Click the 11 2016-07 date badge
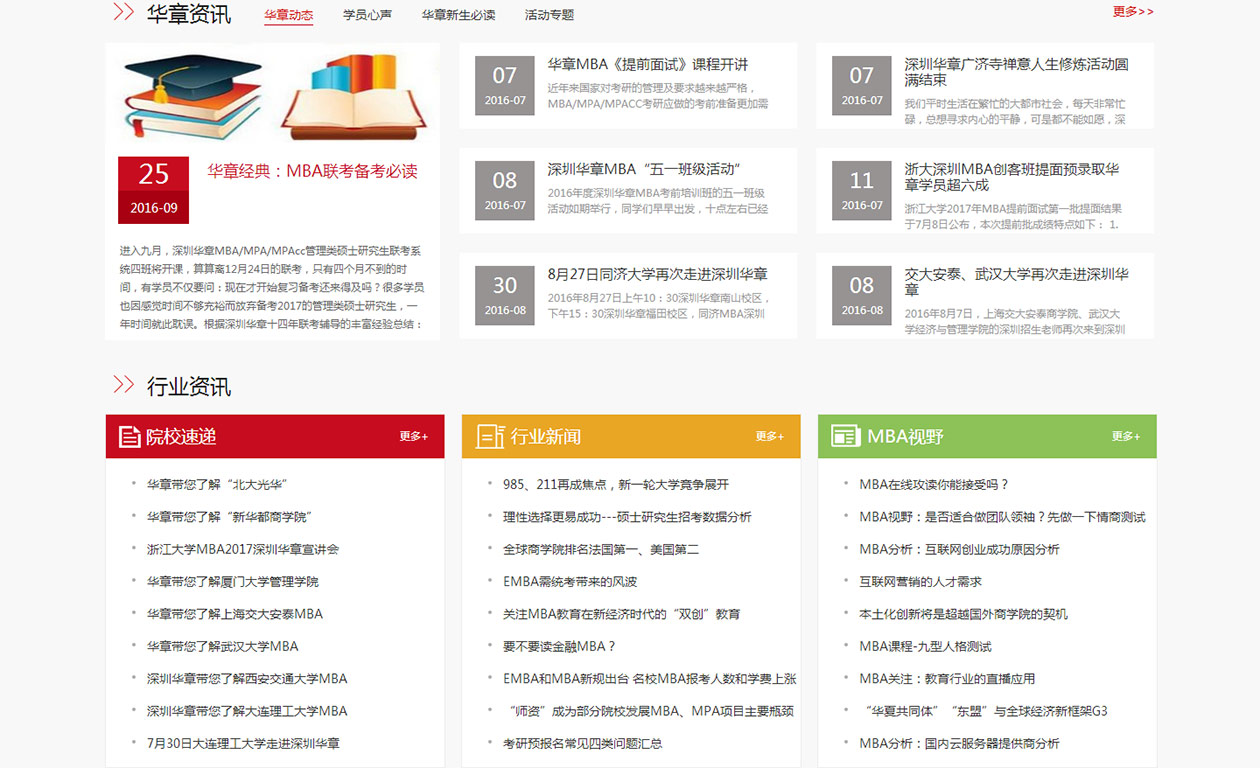This screenshot has height=768, width=1260. [x=862, y=190]
